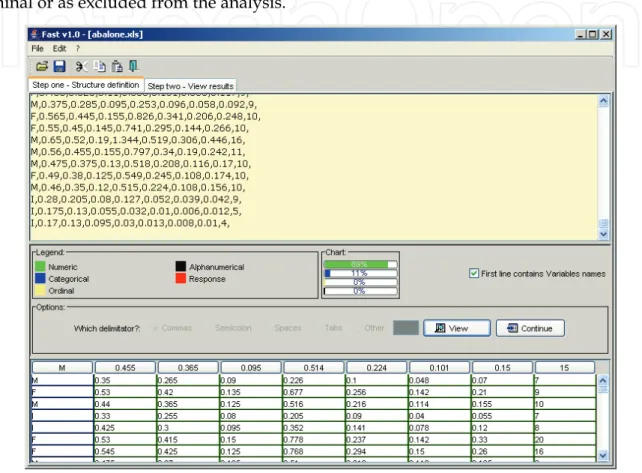Click the 0.095 column header

[251, 368]
